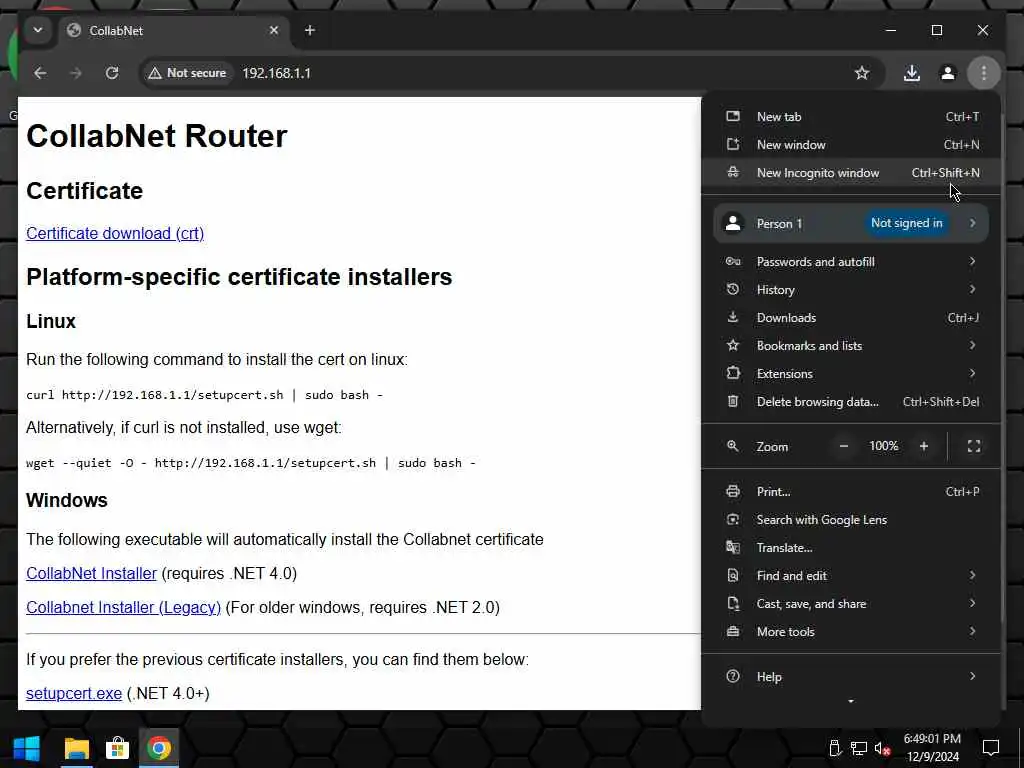Click the Help question mark icon
Image resolution: width=1024 pixels, height=768 pixels.
coord(733,677)
